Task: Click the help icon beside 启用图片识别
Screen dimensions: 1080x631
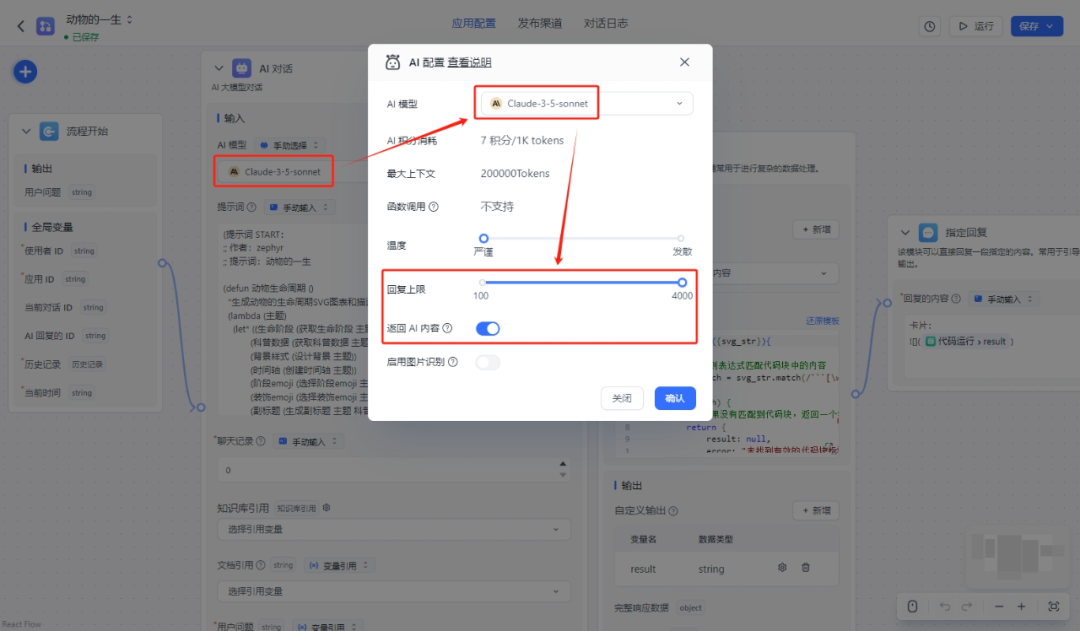Action: pyautogui.click(x=453, y=362)
